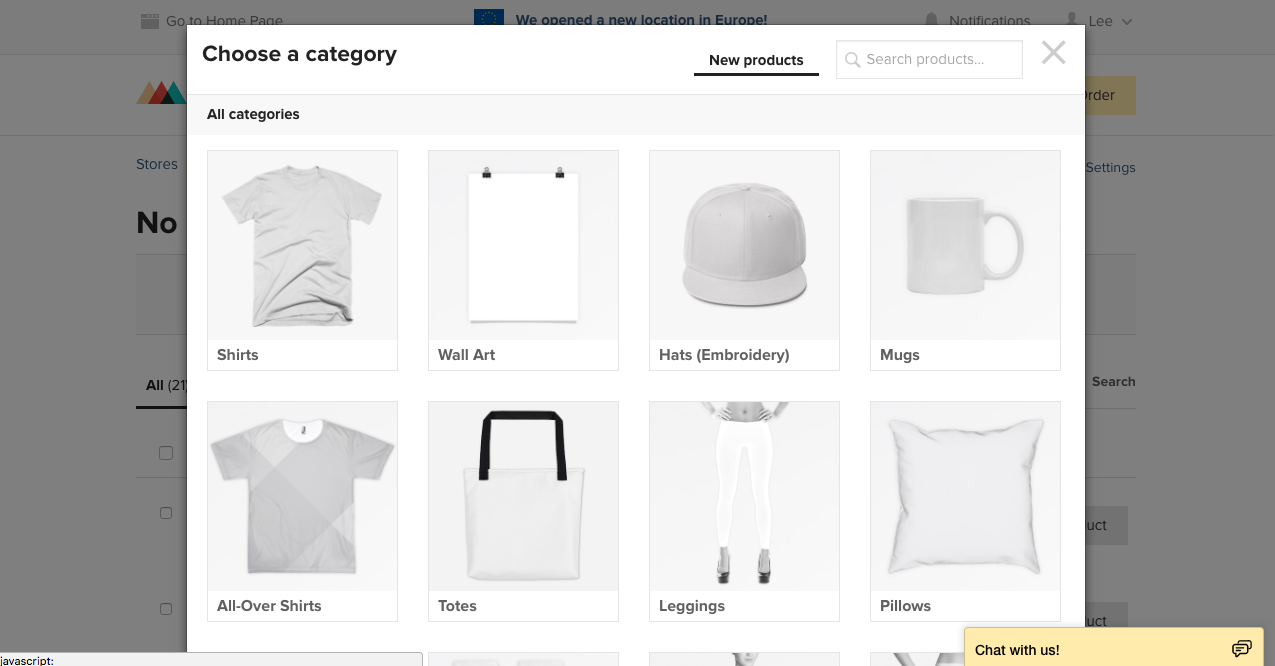The width and height of the screenshot is (1275, 666).
Task: Pick the Pillows category image
Action: pos(965,496)
